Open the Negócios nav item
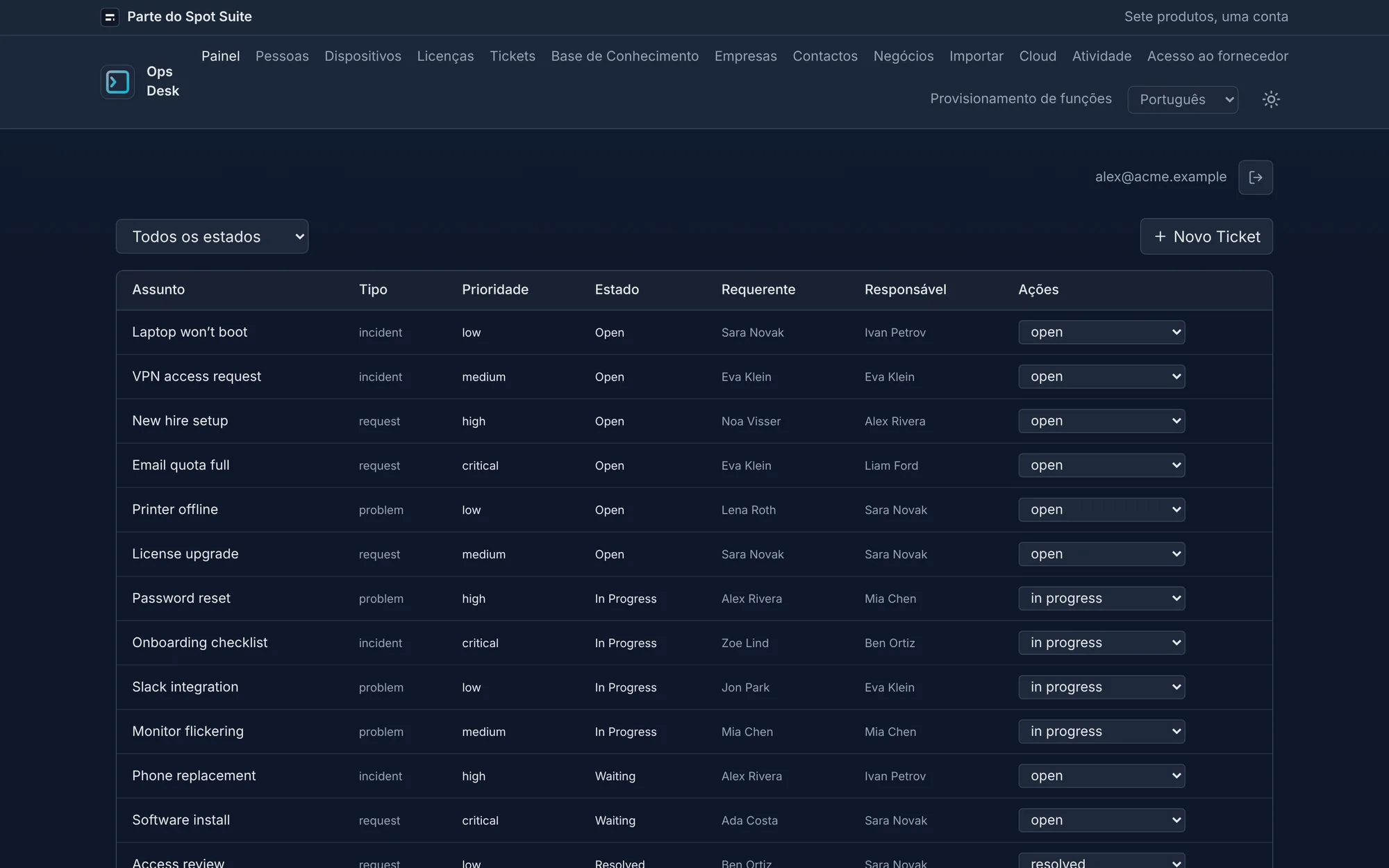1389x868 pixels. coord(904,56)
